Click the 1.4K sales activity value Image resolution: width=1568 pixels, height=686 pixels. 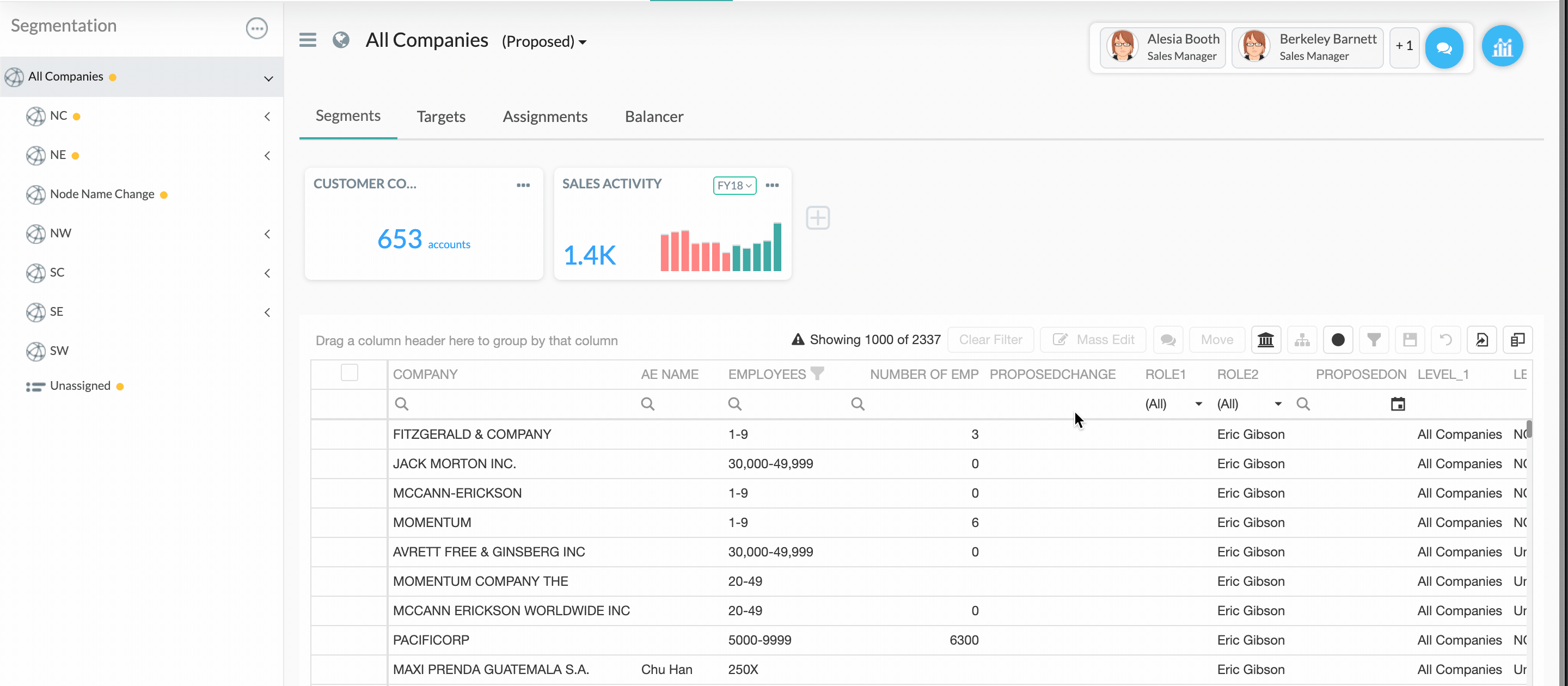[589, 255]
